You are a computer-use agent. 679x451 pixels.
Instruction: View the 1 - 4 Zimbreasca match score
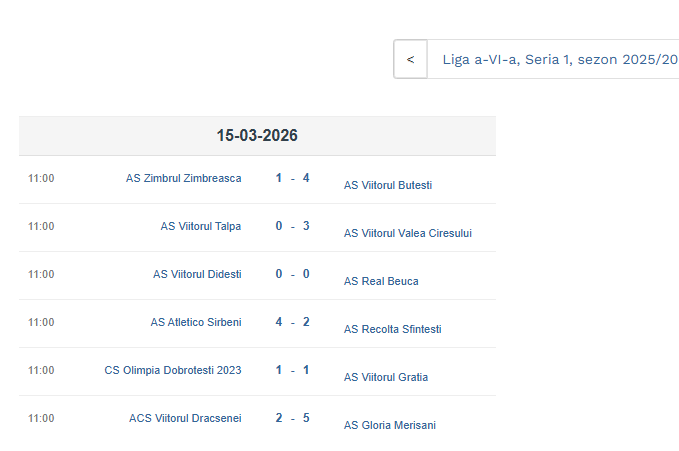coord(293,178)
